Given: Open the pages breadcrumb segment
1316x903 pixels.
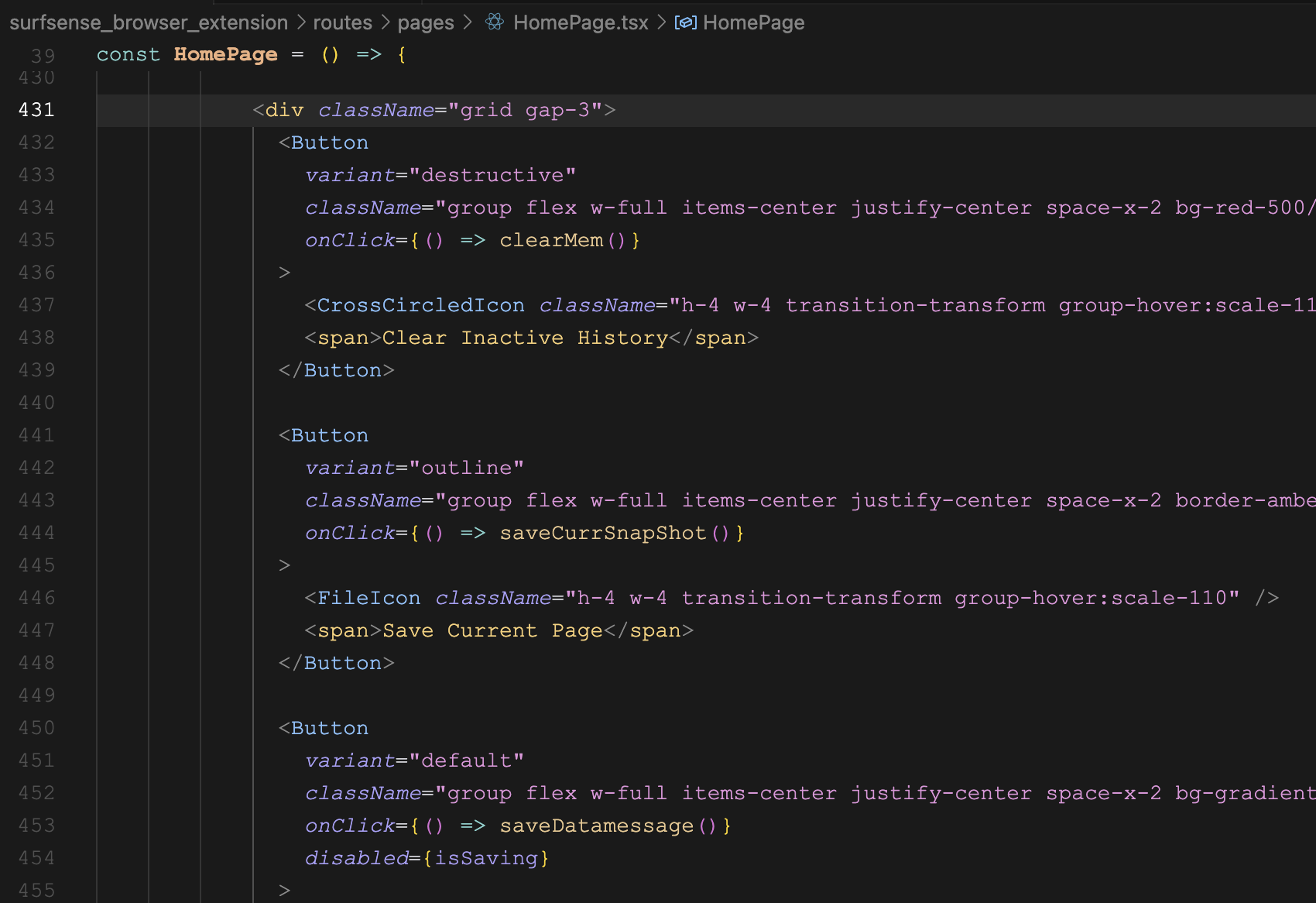Looking at the screenshot, I should (x=426, y=22).
